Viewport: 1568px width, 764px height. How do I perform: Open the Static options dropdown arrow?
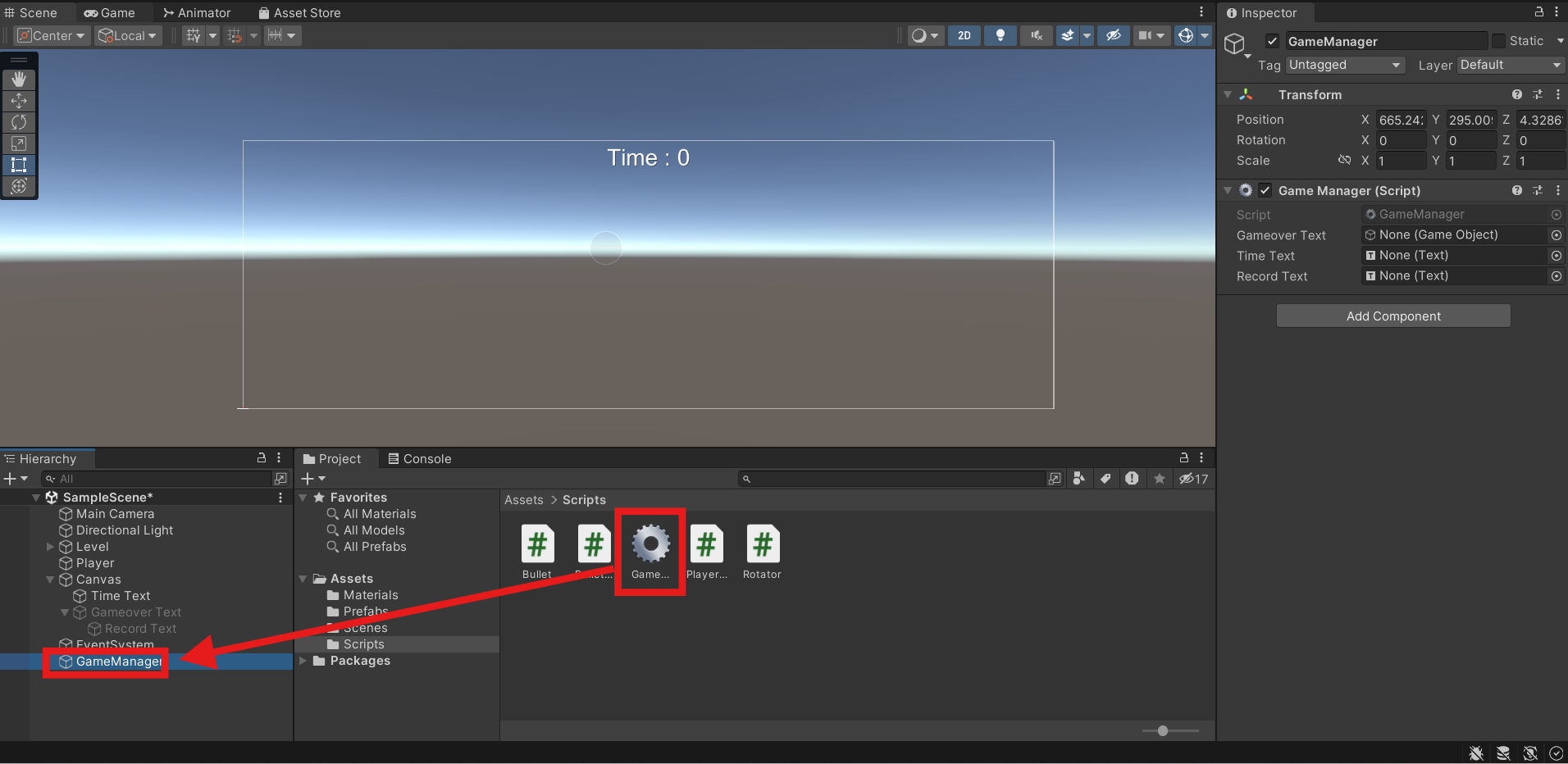[x=1559, y=41]
